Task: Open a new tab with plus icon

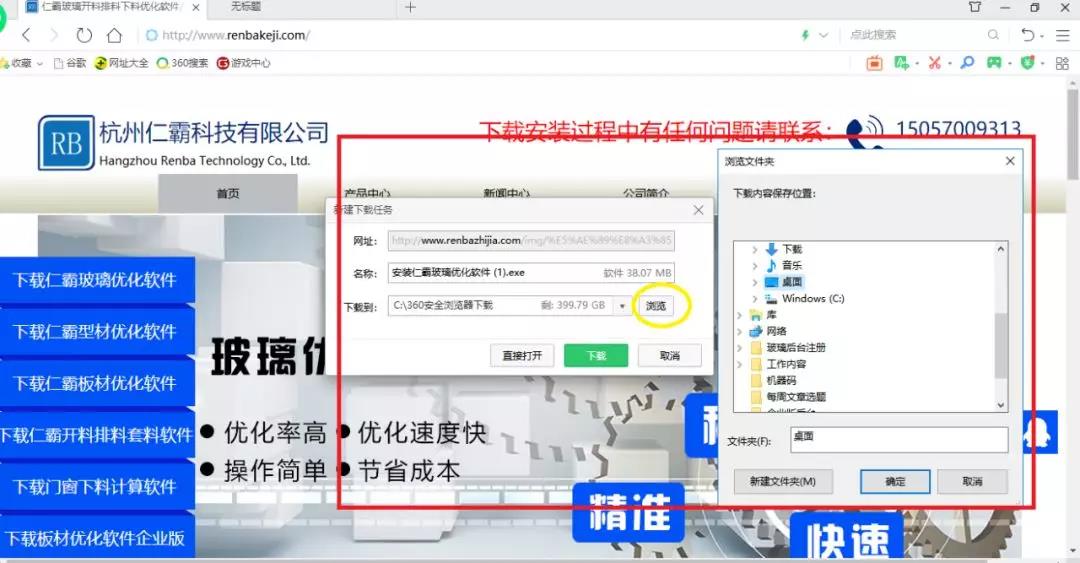Action: point(411,7)
